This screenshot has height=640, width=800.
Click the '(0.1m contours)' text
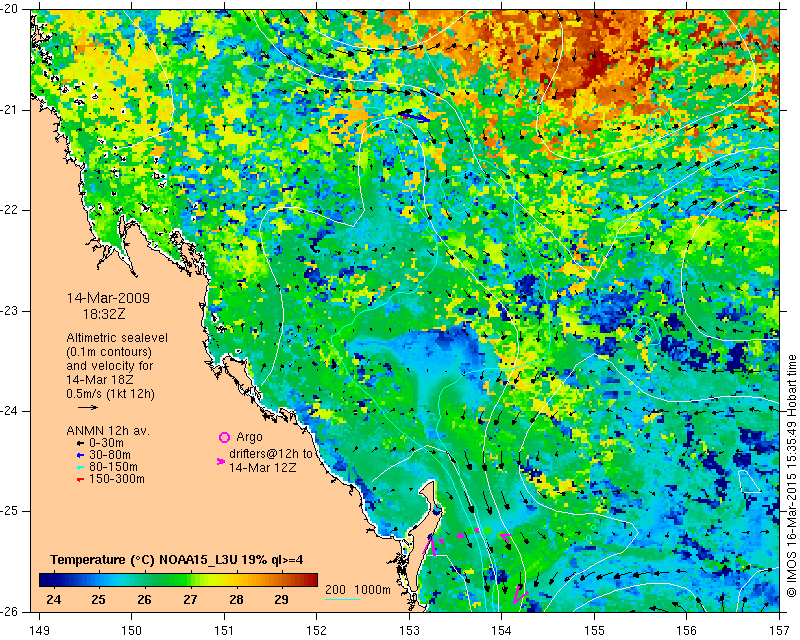tap(109, 352)
